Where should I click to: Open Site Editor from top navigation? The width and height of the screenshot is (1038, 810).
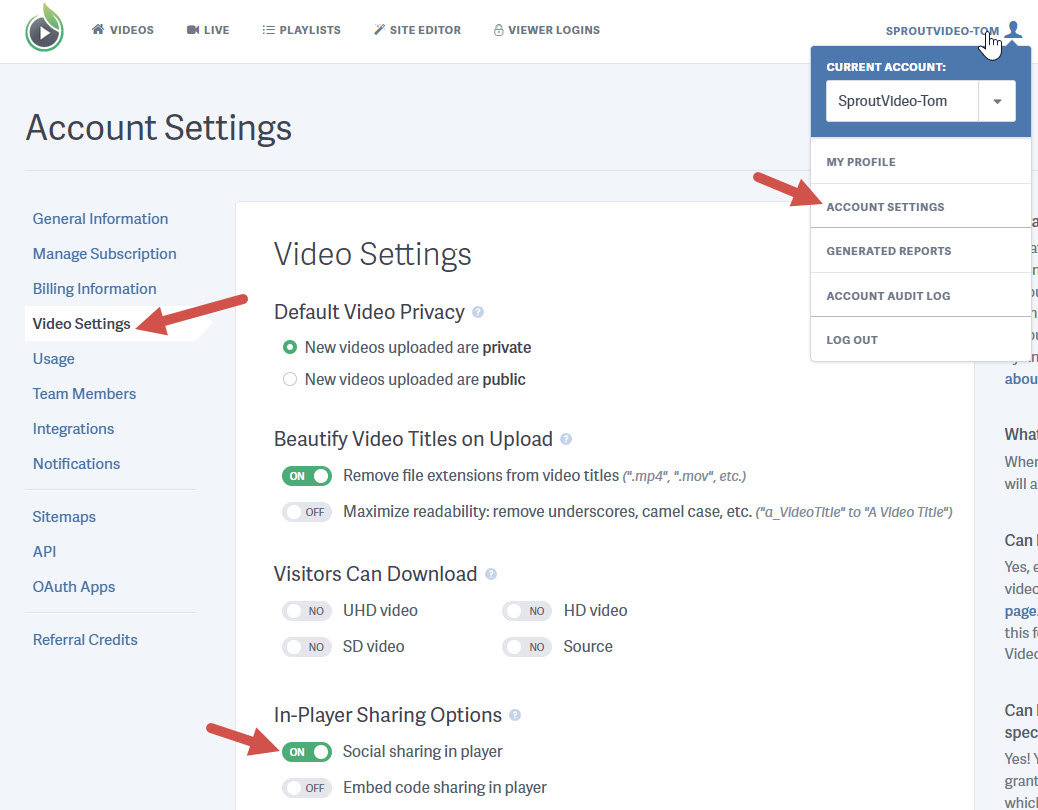click(x=417, y=30)
